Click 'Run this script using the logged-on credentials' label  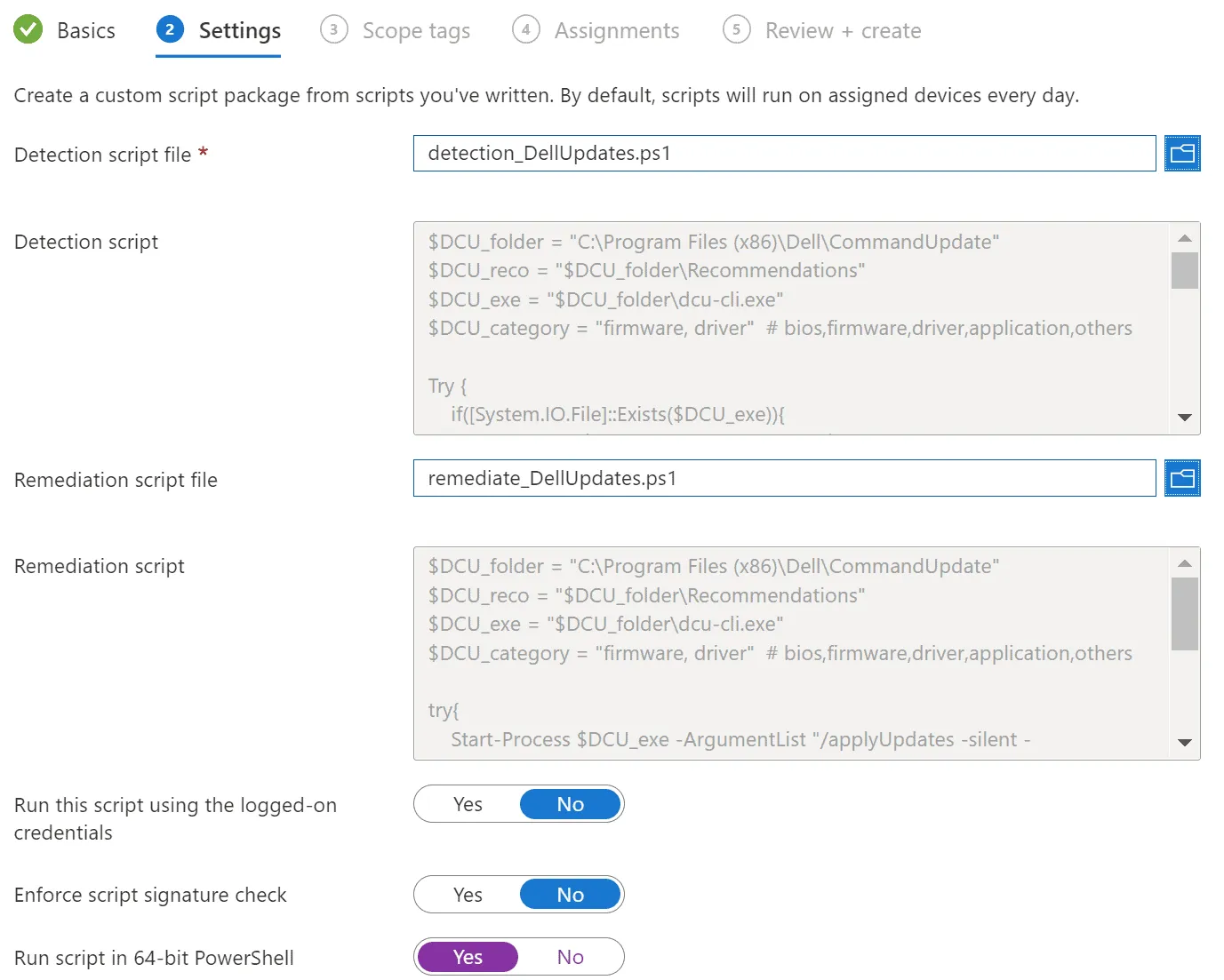[175, 818]
